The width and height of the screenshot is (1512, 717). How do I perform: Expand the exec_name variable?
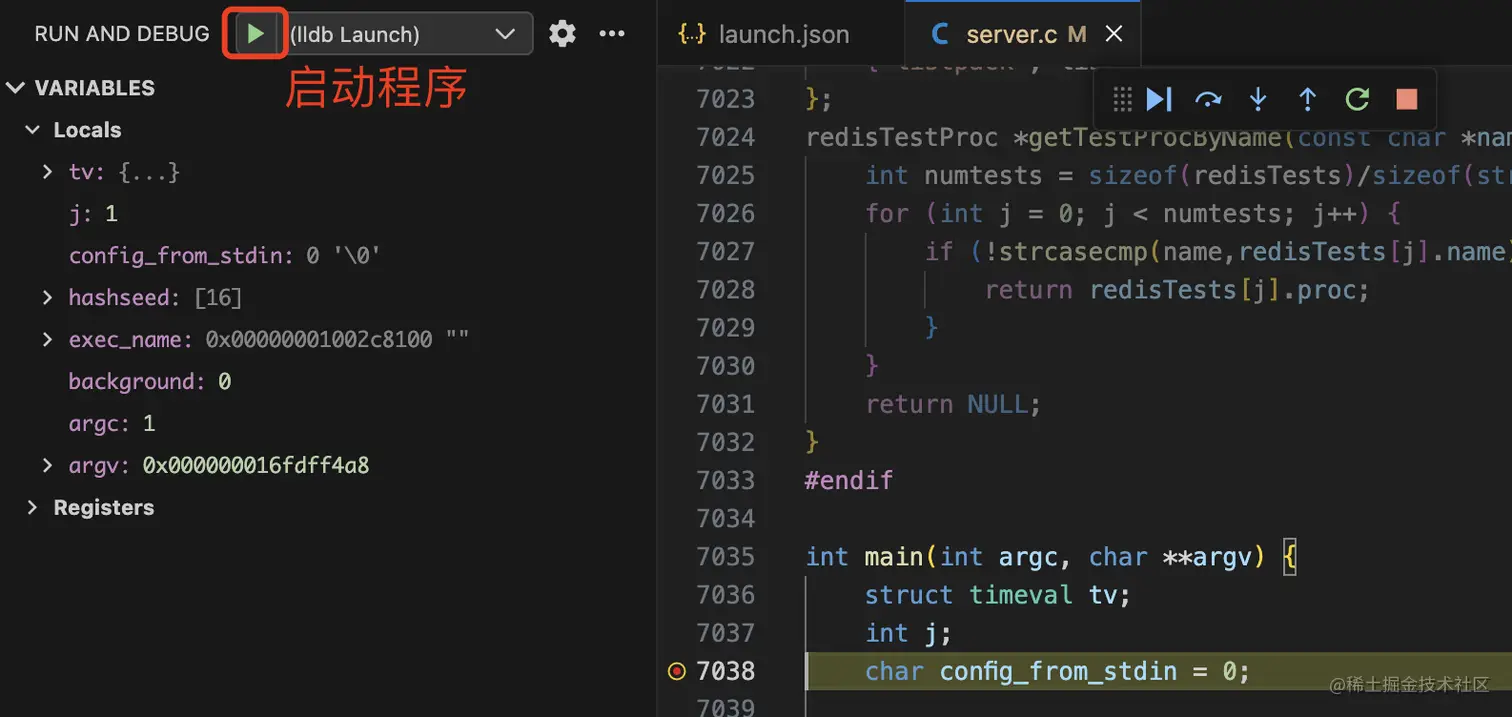[47, 339]
